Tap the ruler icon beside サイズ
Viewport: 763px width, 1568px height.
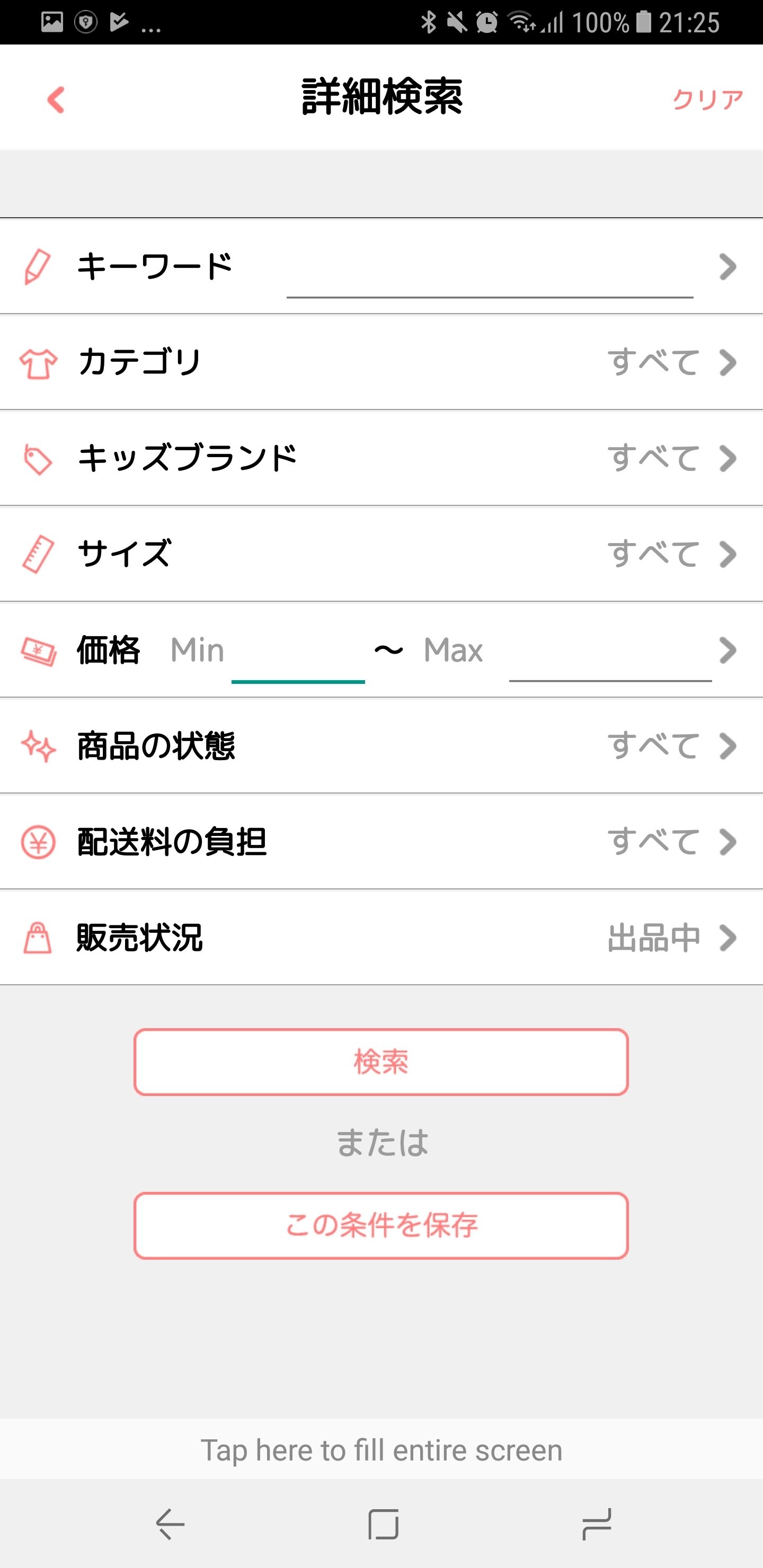point(38,555)
